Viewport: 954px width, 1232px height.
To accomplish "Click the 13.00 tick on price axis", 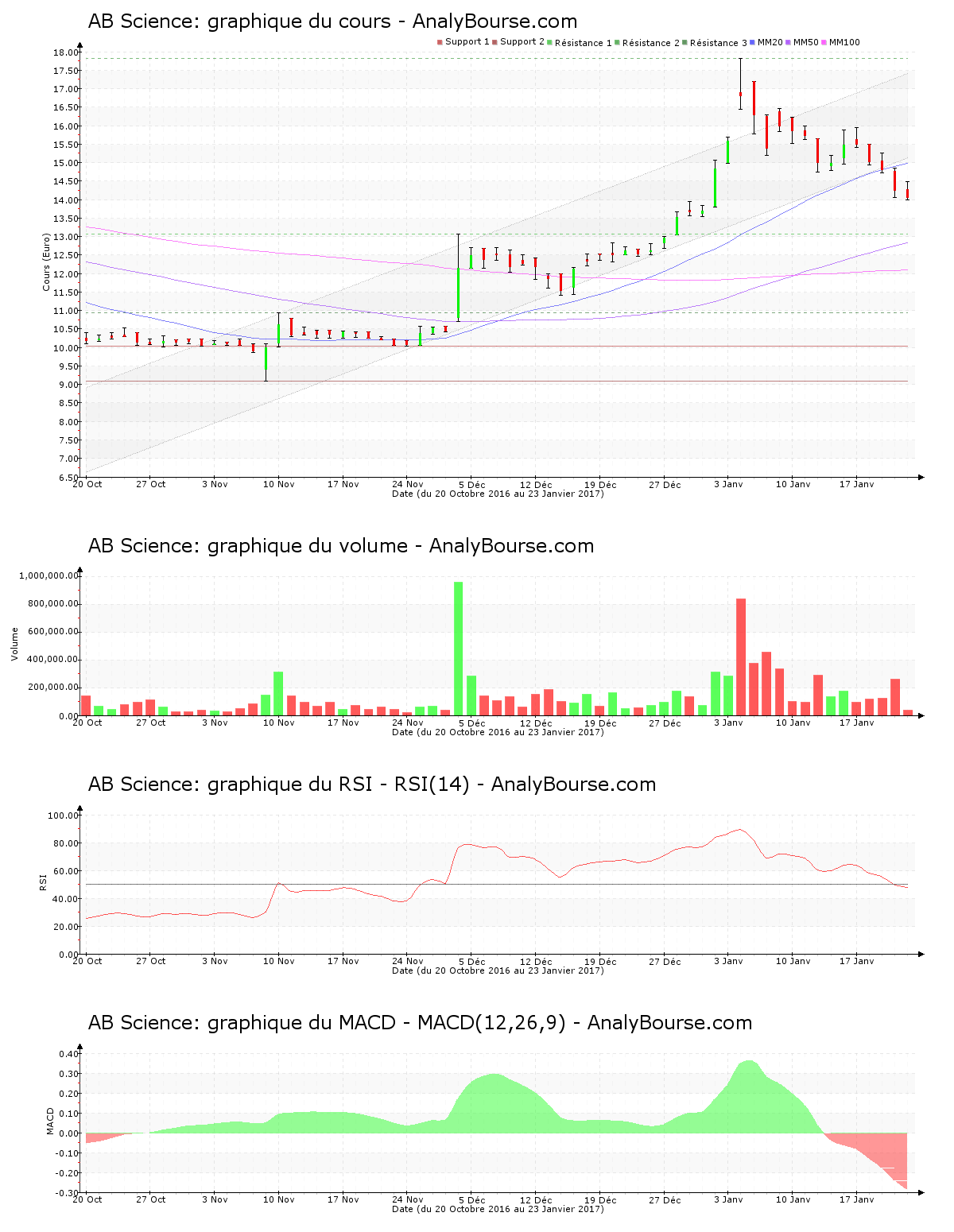I will [65, 237].
